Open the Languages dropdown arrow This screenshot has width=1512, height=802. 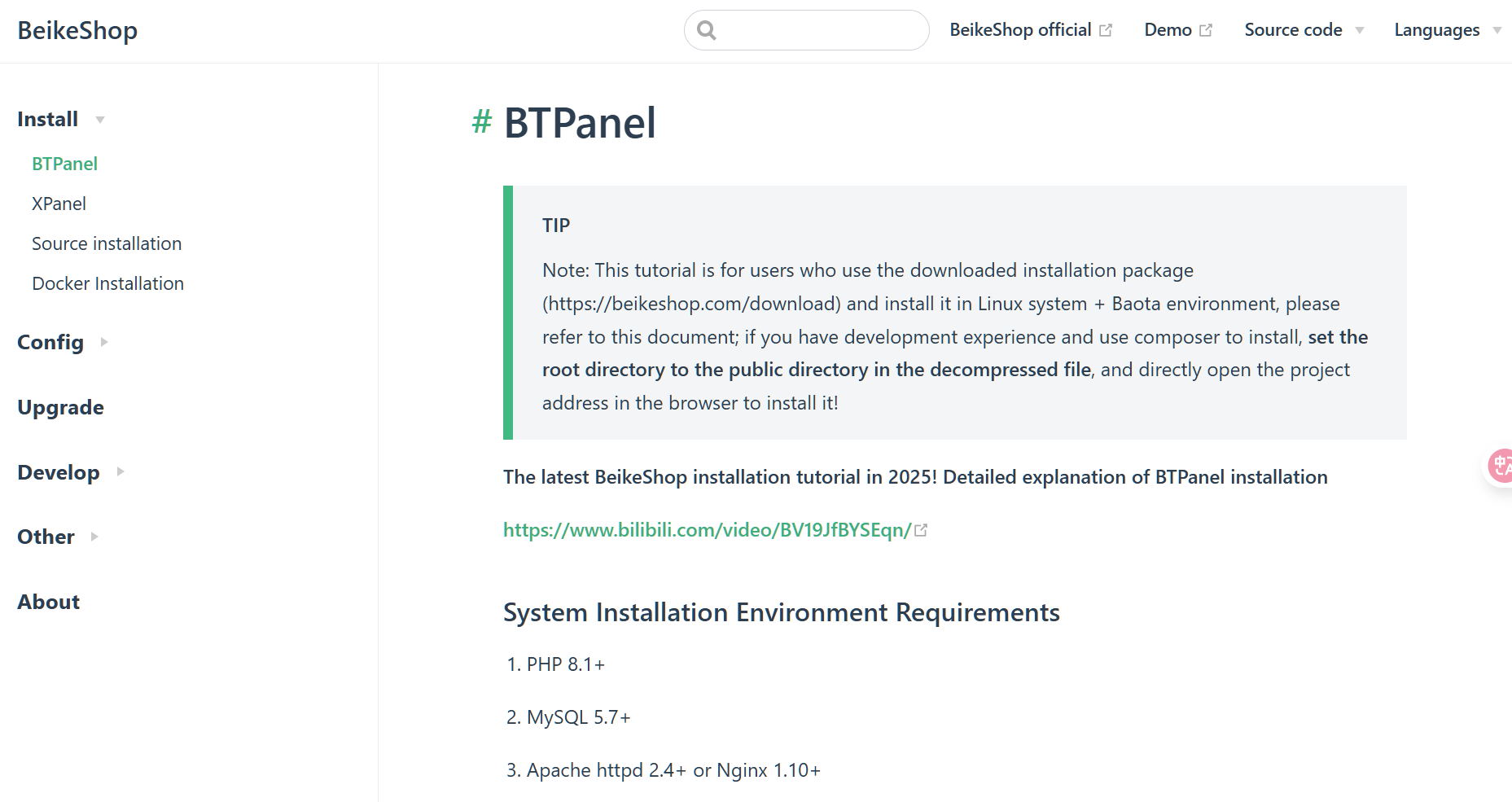[1497, 31]
